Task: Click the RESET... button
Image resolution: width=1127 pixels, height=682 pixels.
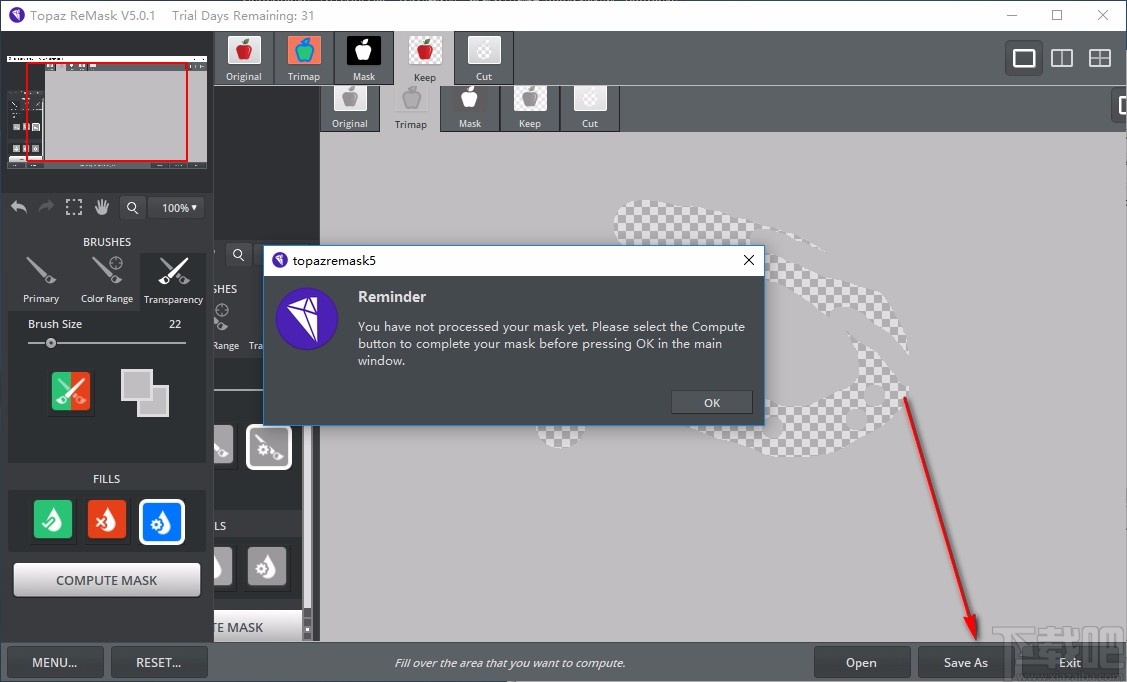Action: coord(159,663)
